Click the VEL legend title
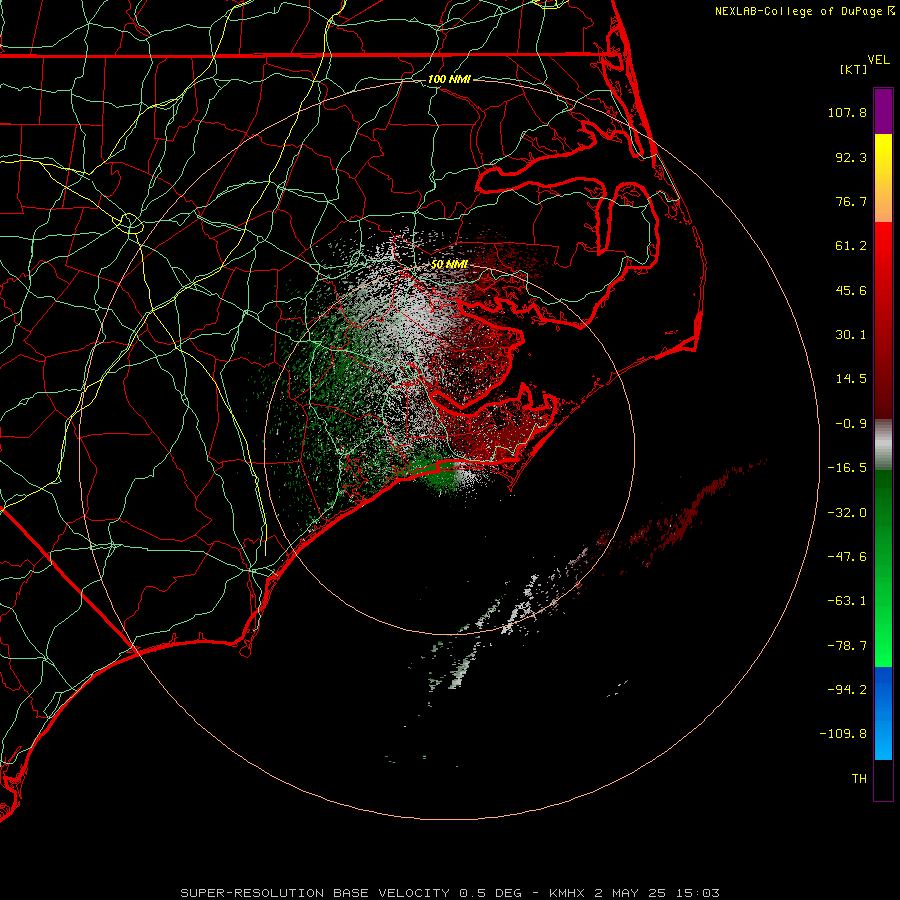900x900 pixels. coord(878,60)
